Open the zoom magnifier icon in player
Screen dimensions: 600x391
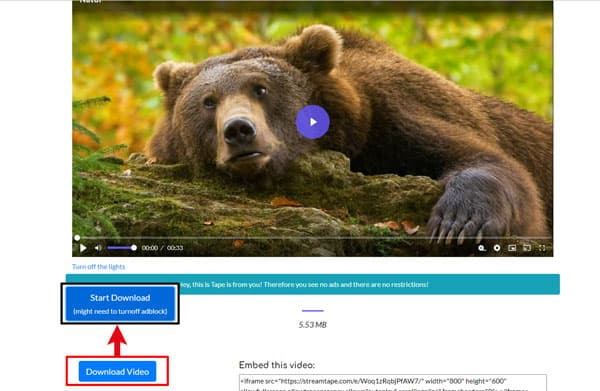482,248
